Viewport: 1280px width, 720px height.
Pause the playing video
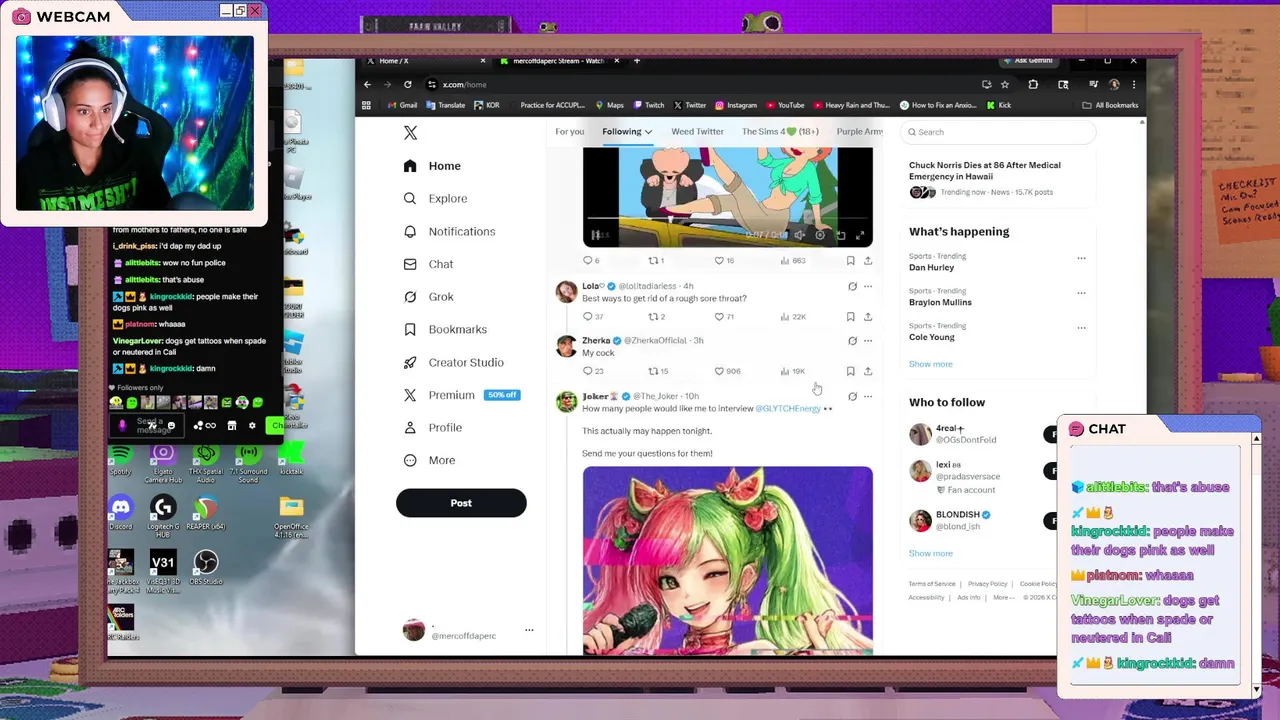pyautogui.click(x=595, y=235)
